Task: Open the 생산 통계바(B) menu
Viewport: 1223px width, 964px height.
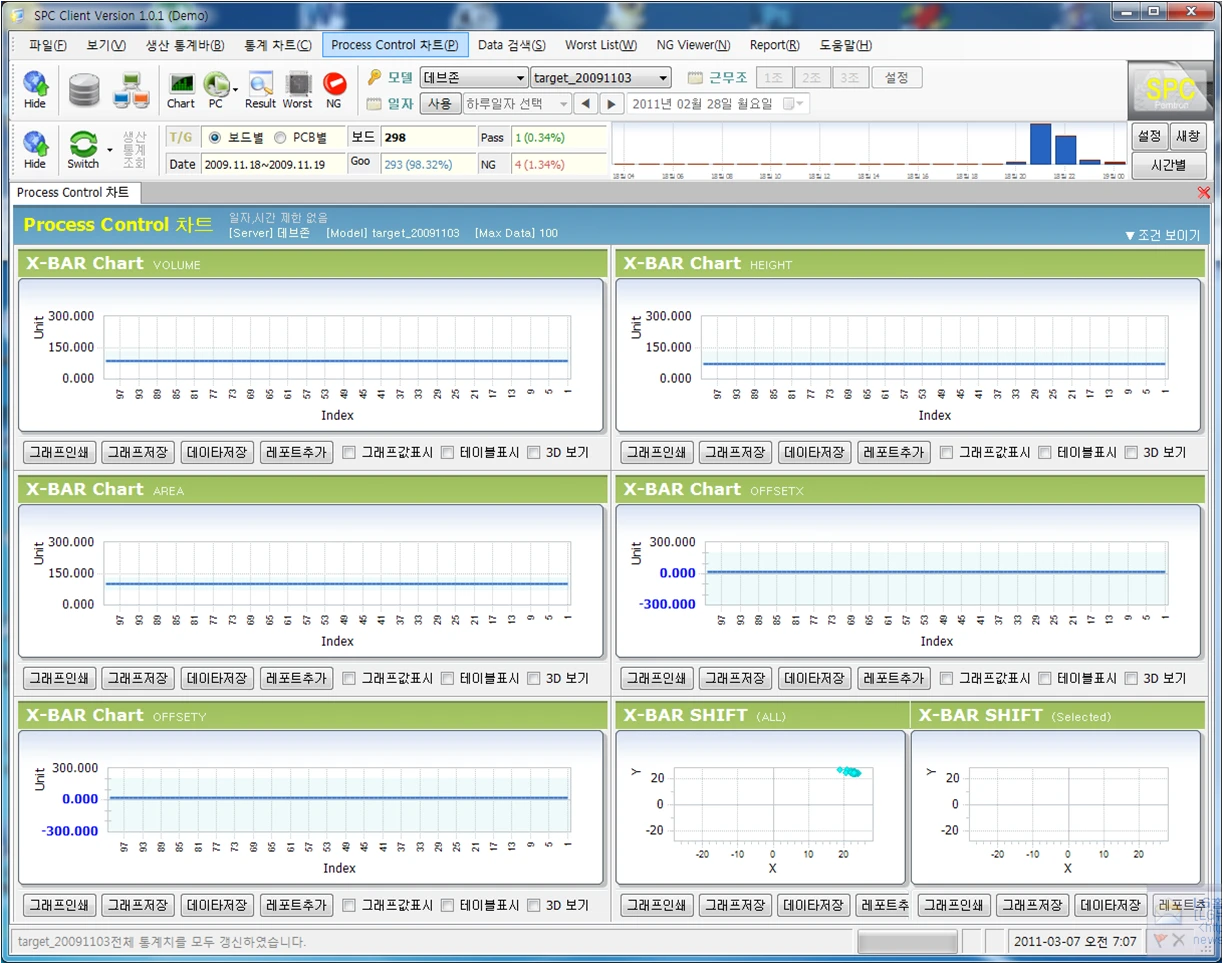Action: click(x=185, y=45)
